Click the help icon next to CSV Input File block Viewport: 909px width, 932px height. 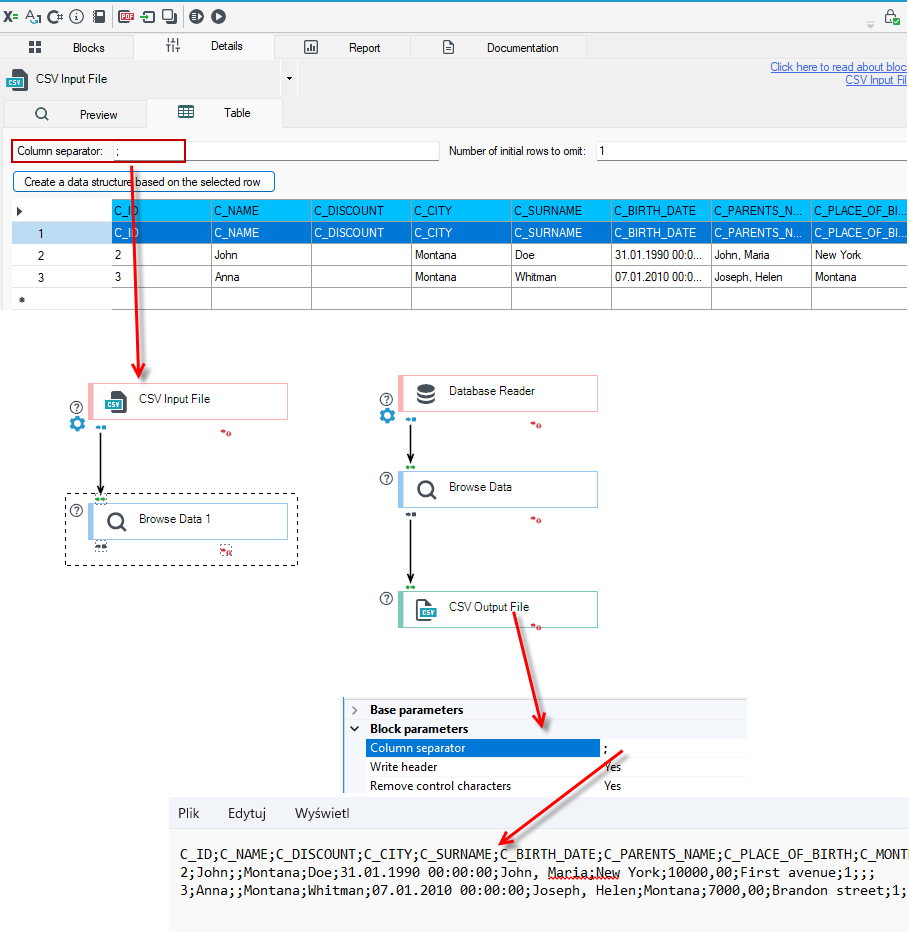coord(76,407)
